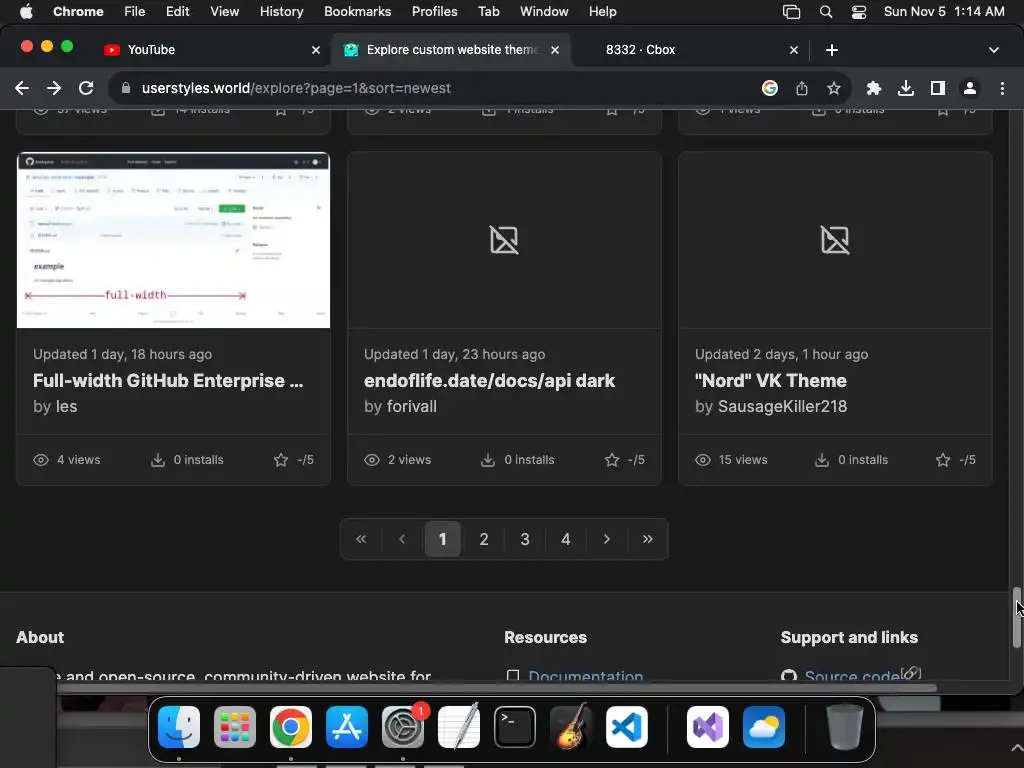
Task: Jump to first page with double-left arrow
Action: pyautogui.click(x=361, y=539)
